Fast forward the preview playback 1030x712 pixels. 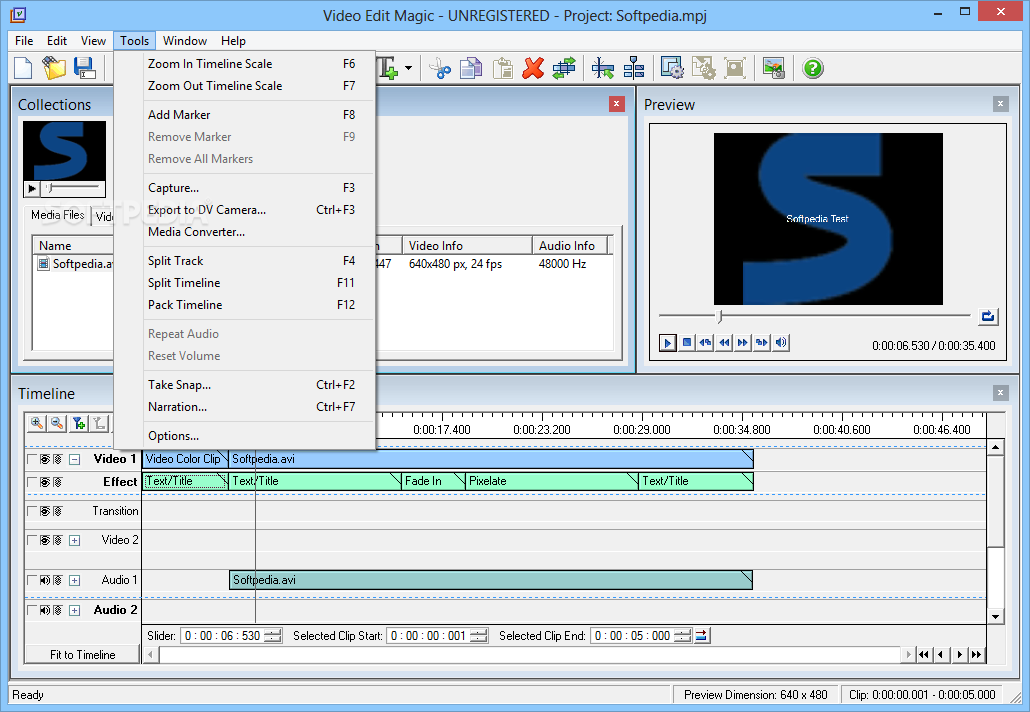coord(742,343)
